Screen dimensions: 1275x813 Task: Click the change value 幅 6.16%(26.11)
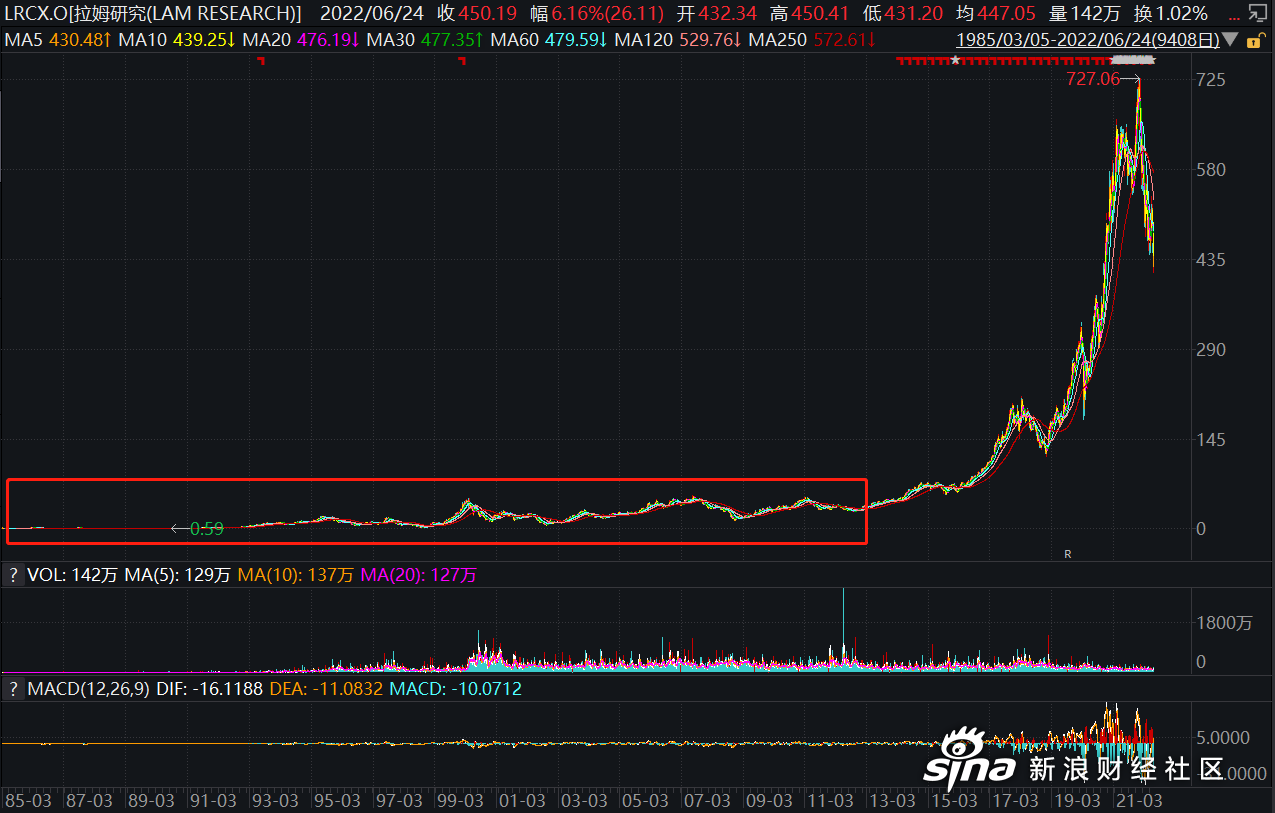(596, 14)
